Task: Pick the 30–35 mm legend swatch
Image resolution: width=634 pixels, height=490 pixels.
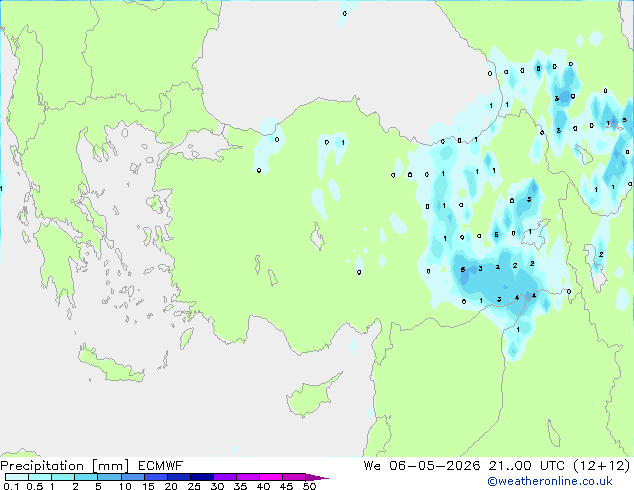Action: [x=224, y=477]
